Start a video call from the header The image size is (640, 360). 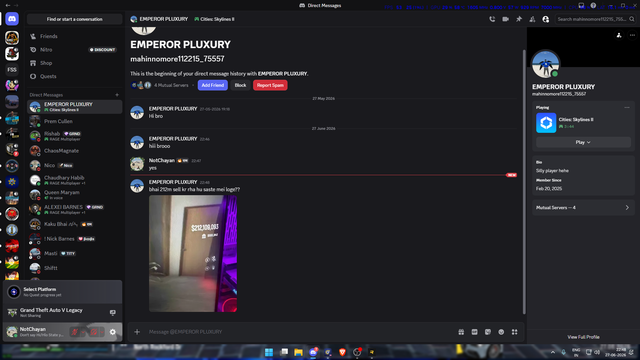point(505,19)
